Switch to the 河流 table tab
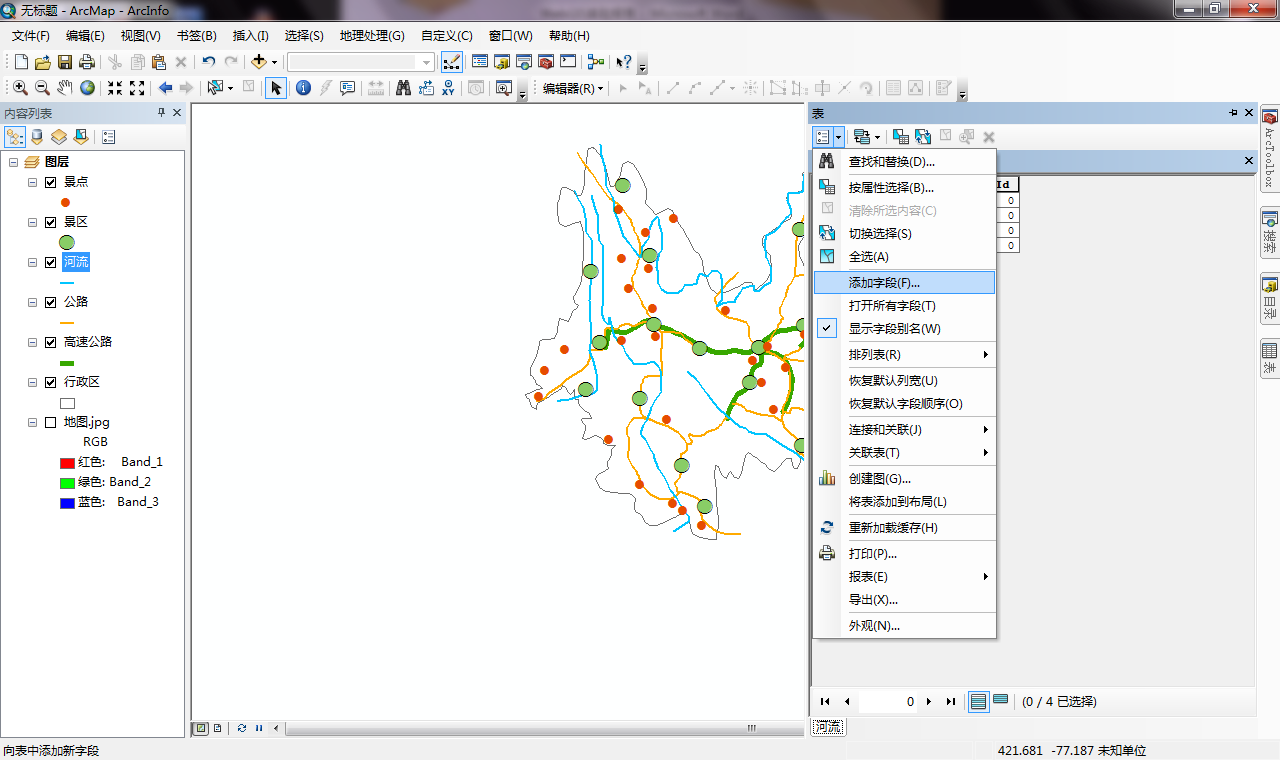The width and height of the screenshot is (1280, 760). pos(828,728)
